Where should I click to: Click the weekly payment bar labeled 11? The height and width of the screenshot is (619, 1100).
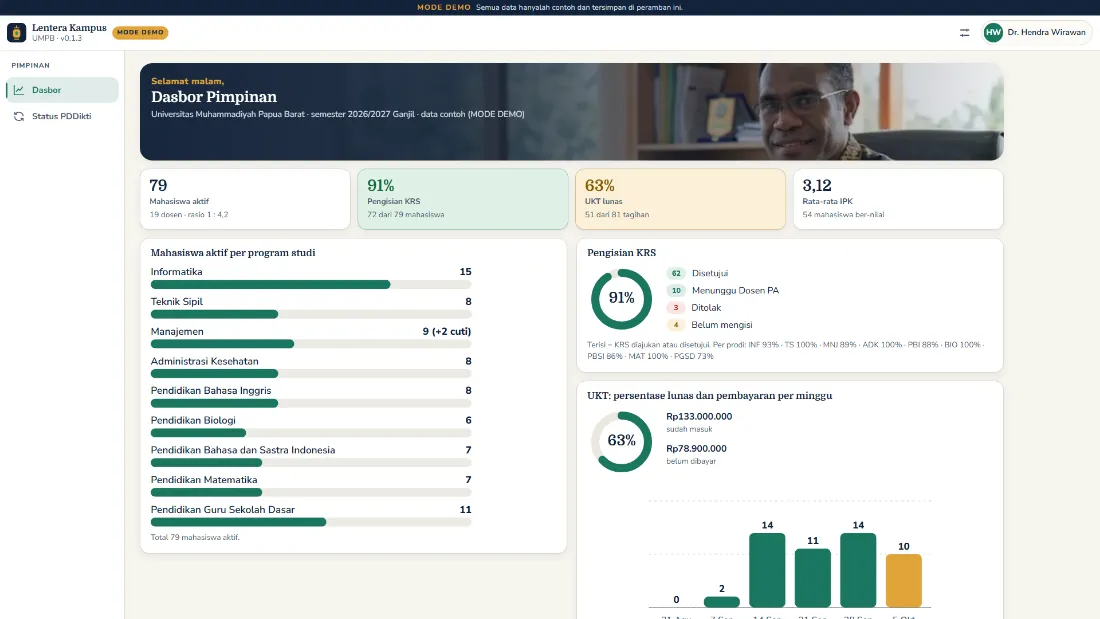[x=812, y=578]
